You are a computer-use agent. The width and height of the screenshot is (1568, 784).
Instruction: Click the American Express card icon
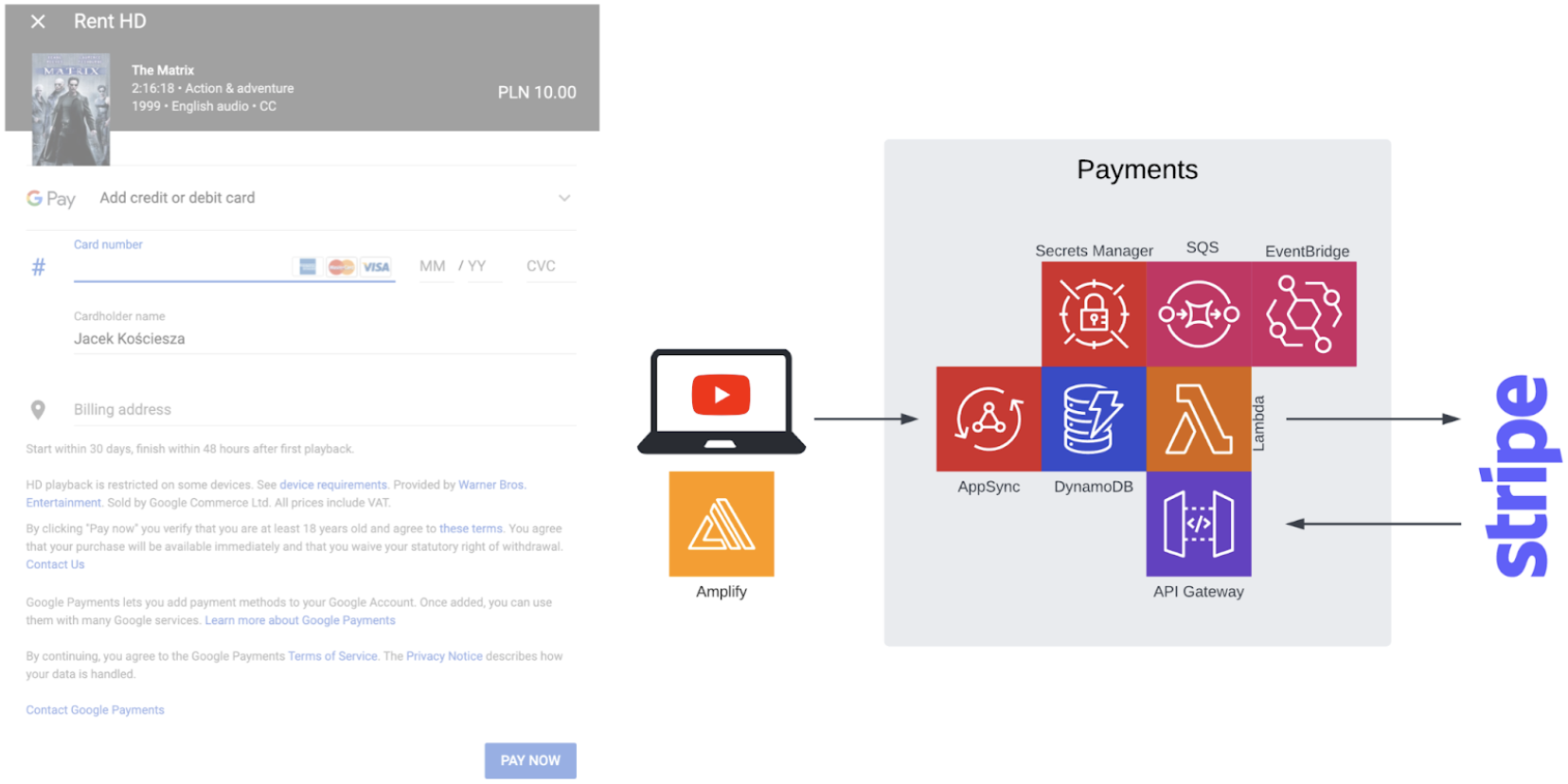[x=308, y=267]
